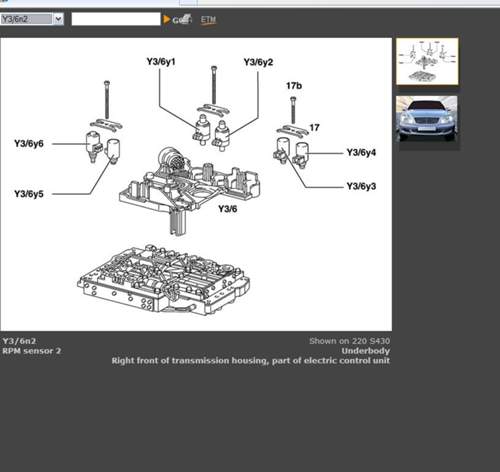The width and height of the screenshot is (500, 472).
Task: Click the Y3/6y2 label in diagram
Action: click(x=258, y=62)
